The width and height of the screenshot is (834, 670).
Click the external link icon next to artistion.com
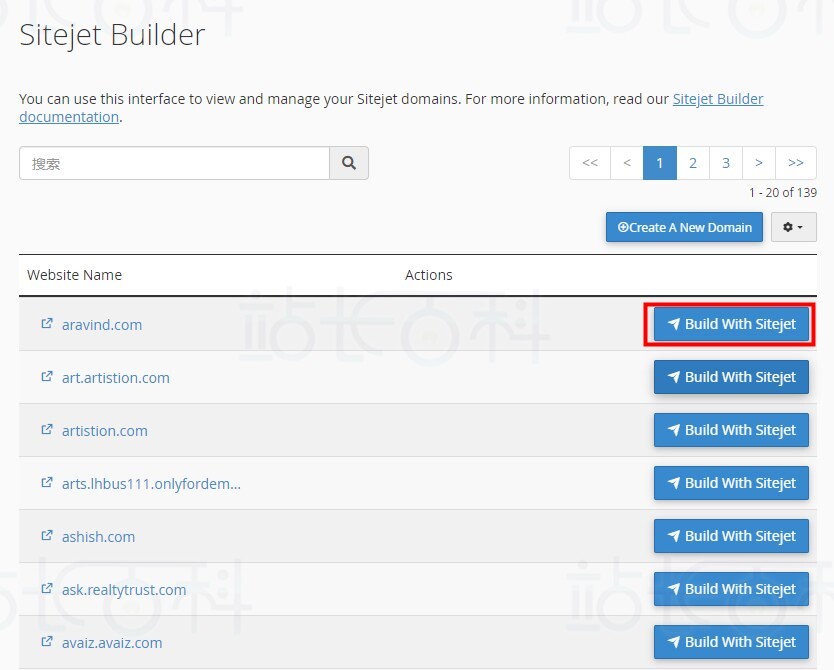point(46,429)
